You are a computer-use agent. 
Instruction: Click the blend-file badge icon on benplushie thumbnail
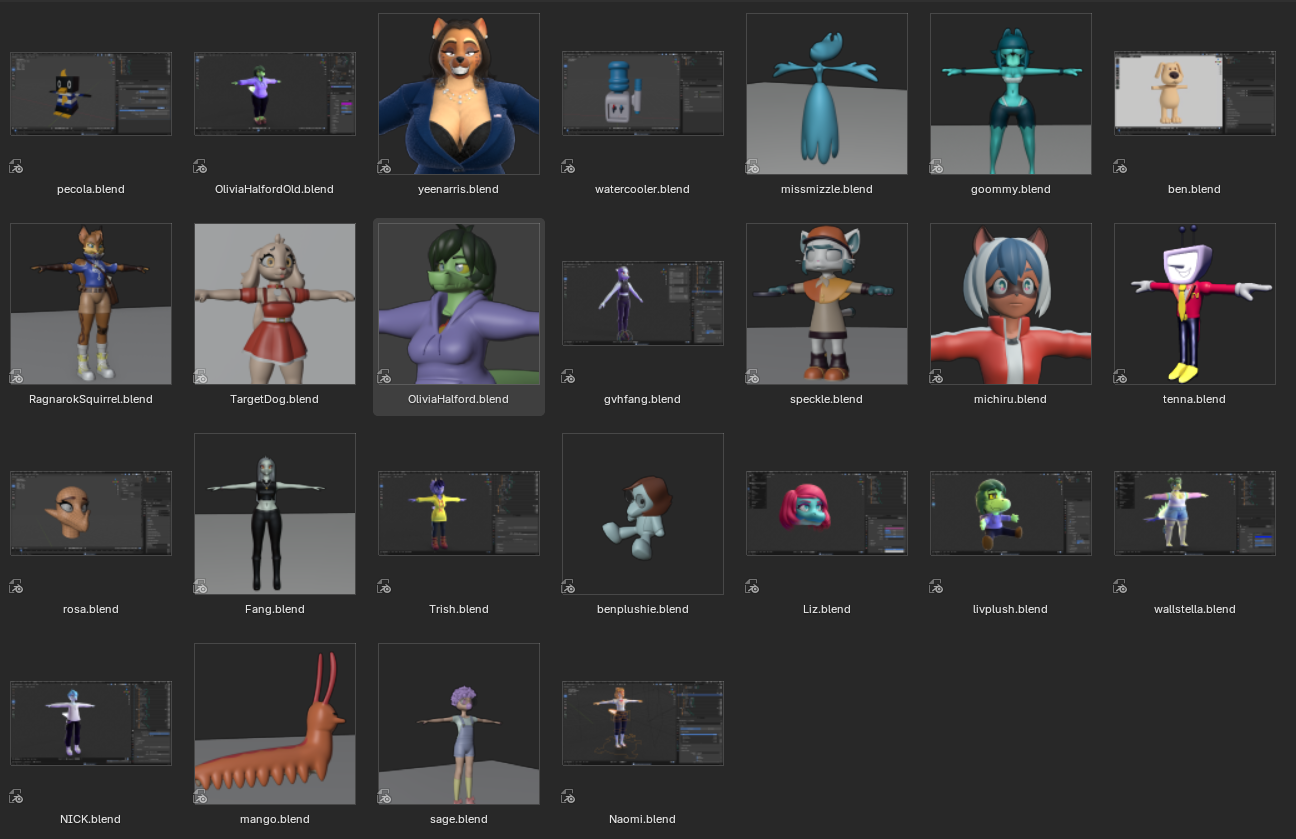(568, 587)
